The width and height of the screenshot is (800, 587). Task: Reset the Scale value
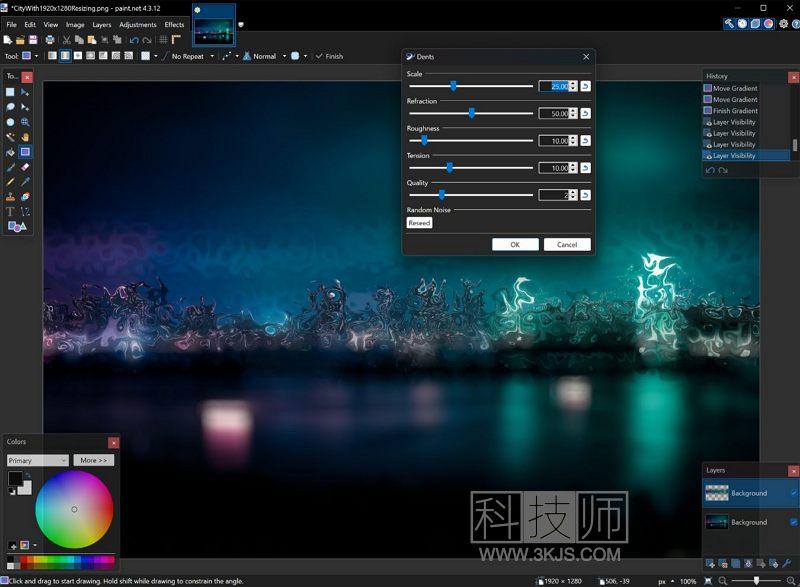586,86
